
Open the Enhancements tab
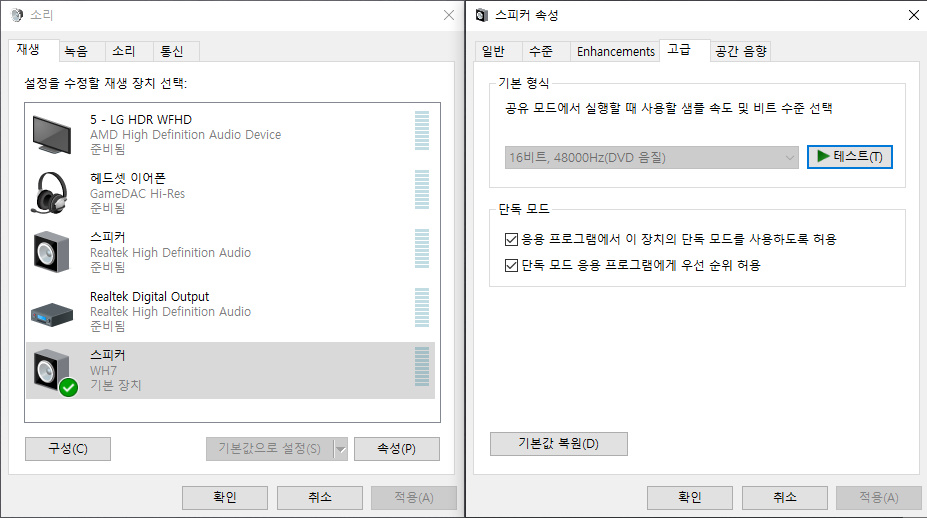click(x=615, y=51)
